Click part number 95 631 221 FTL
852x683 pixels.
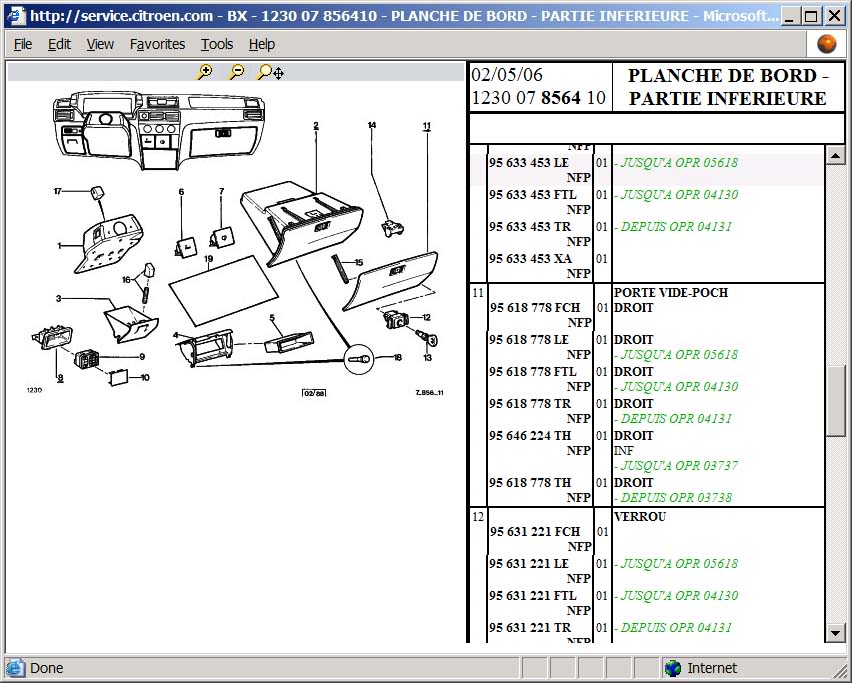532,596
